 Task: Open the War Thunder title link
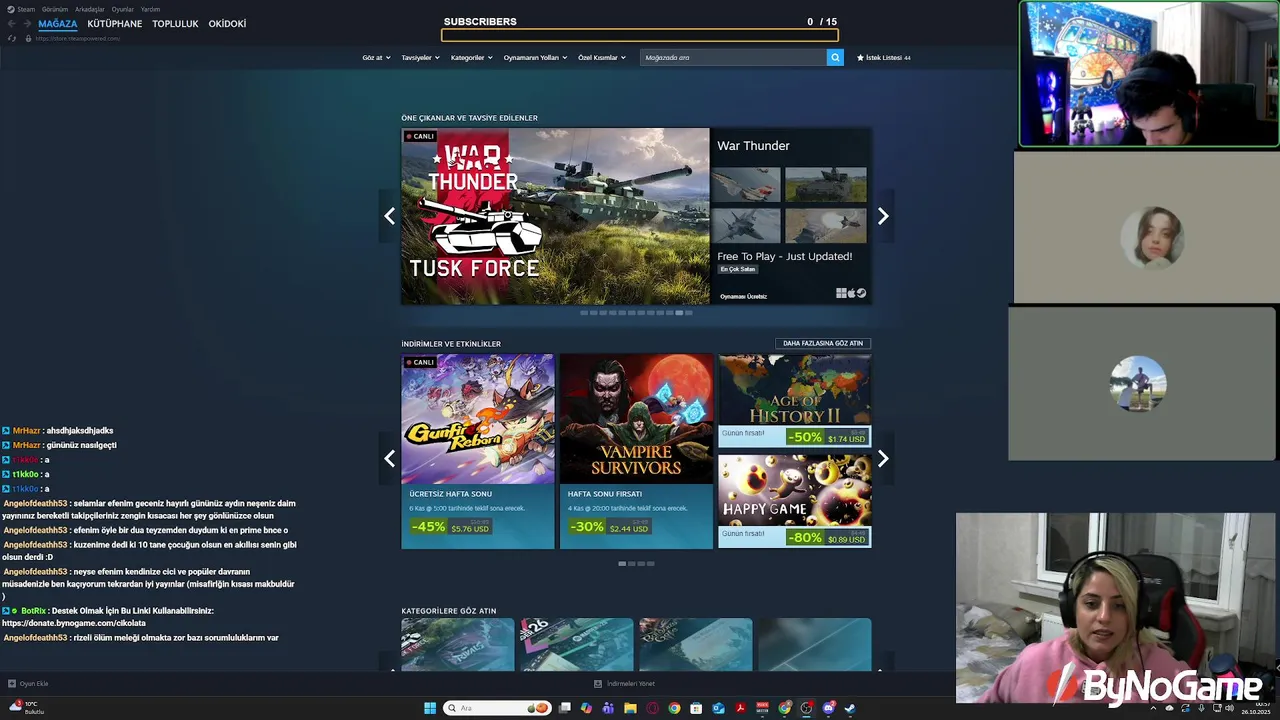pos(753,146)
